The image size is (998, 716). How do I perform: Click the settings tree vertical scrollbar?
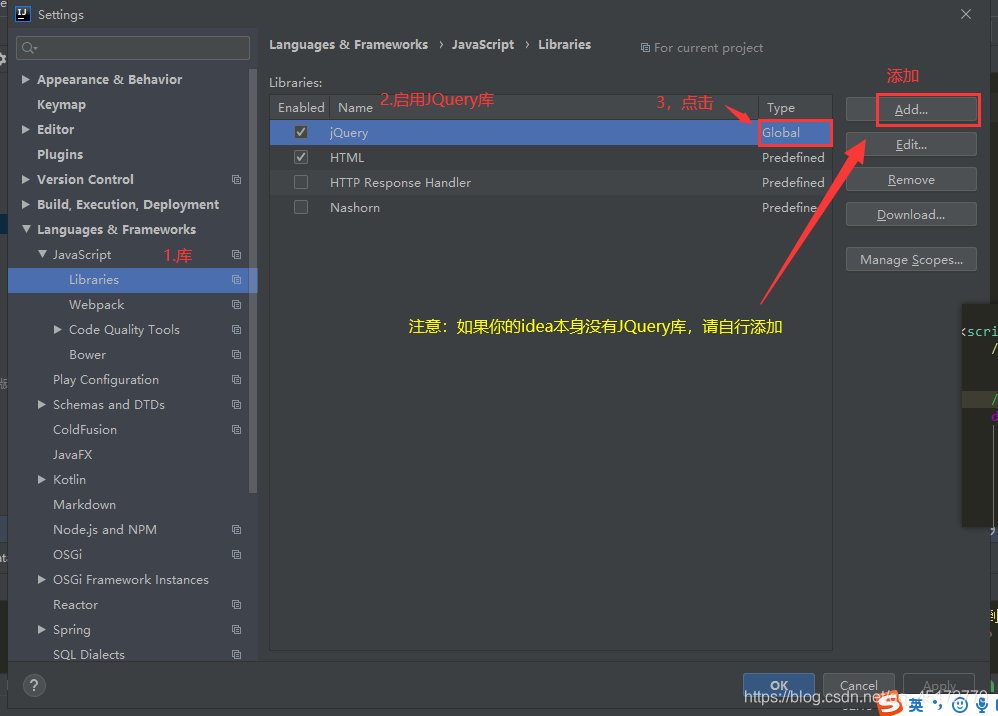pos(253,281)
